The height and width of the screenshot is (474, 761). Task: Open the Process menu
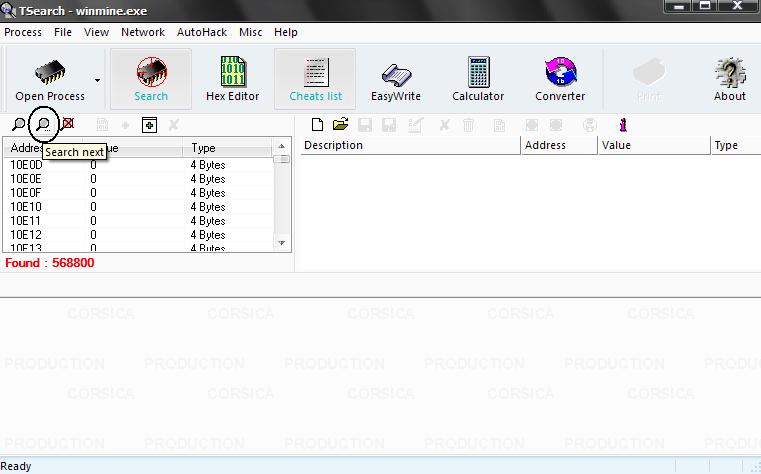23,32
